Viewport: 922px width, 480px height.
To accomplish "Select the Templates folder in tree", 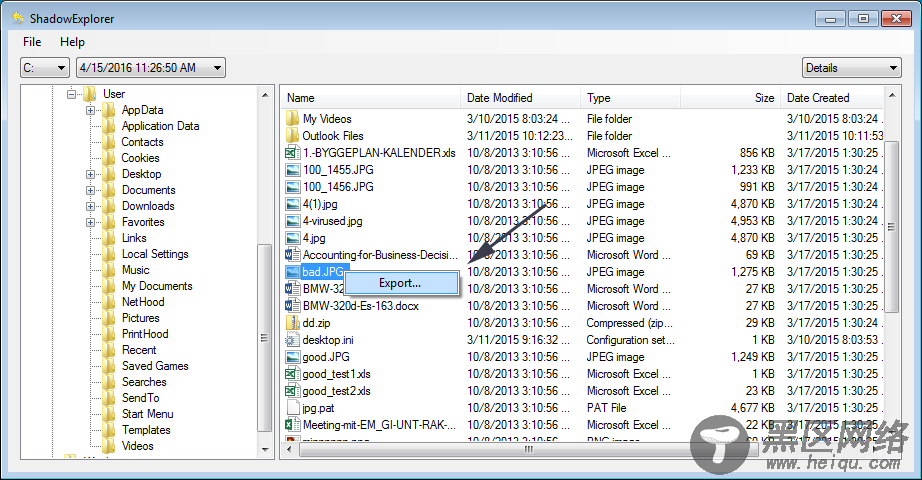I will pos(146,430).
